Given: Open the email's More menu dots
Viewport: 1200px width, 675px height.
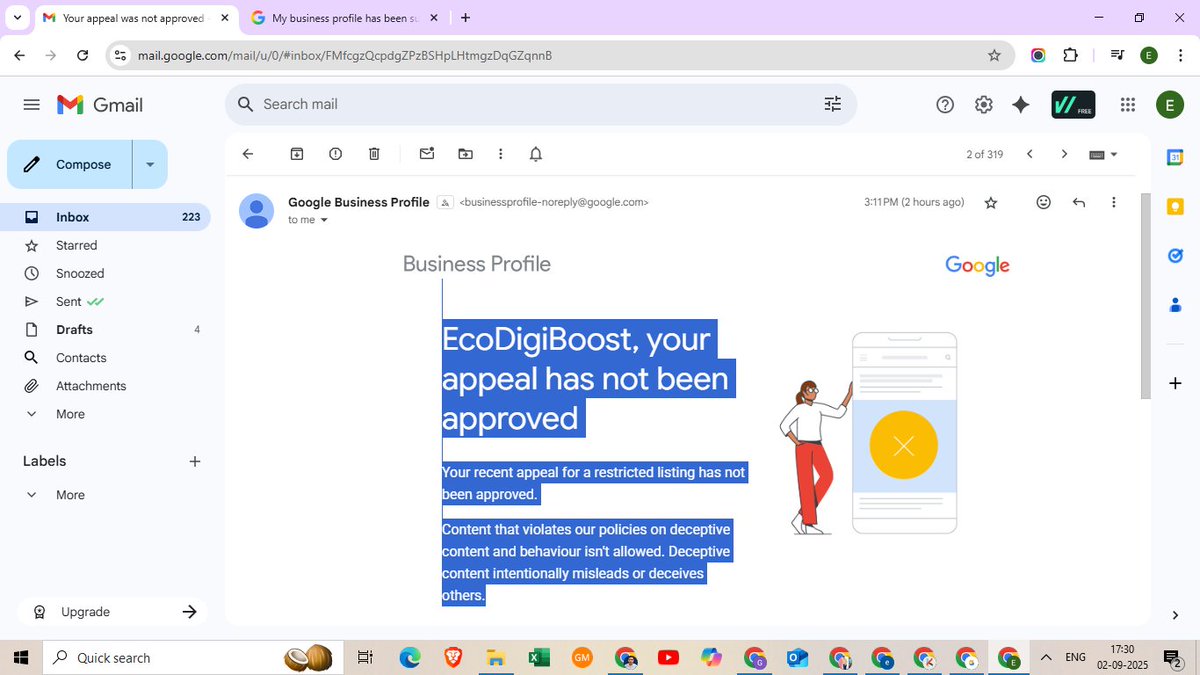Looking at the screenshot, I should pos(1114,202).
